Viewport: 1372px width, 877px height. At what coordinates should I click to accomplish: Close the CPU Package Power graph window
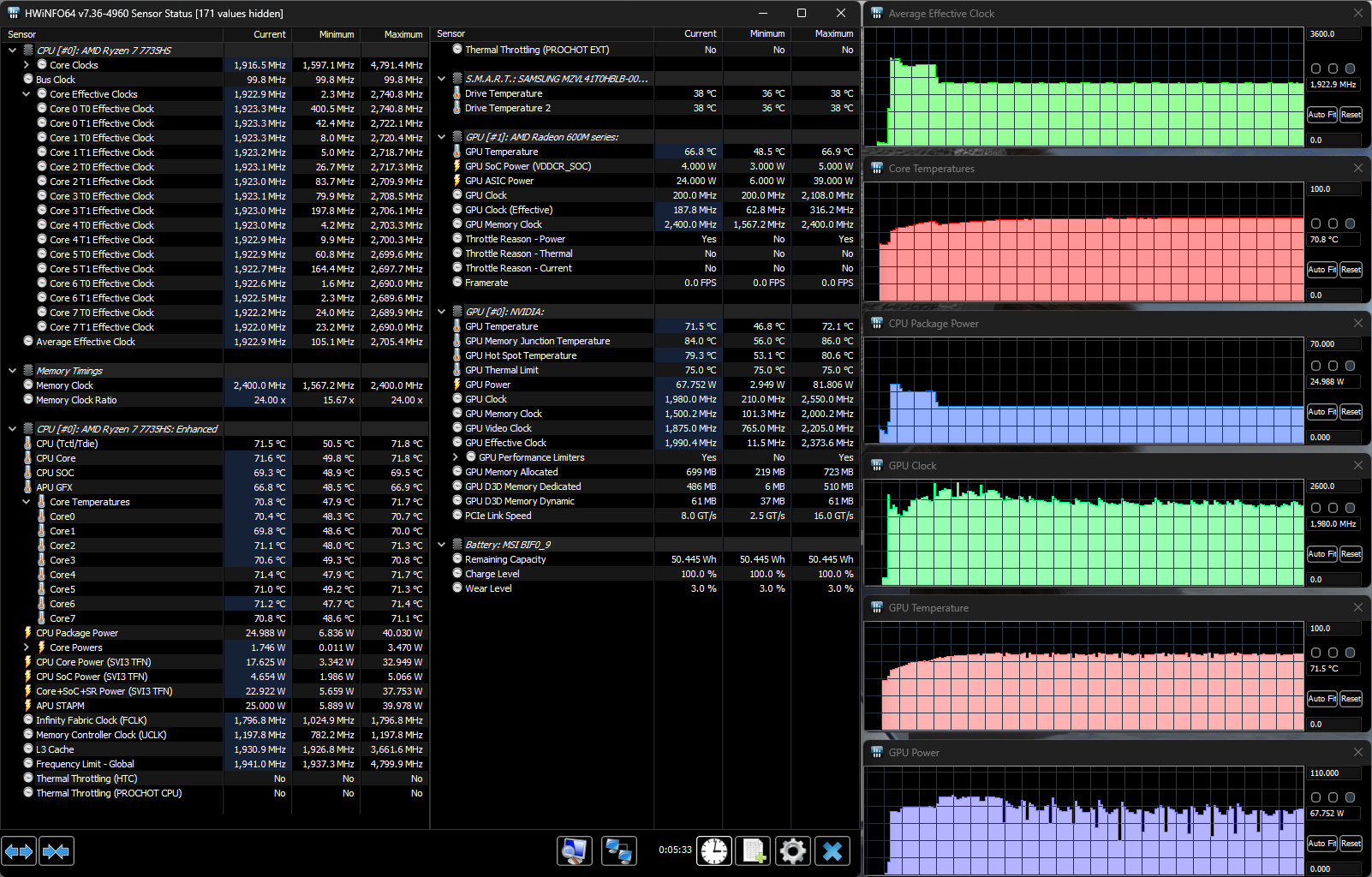pyautogui.click(x=1358, y=324)
